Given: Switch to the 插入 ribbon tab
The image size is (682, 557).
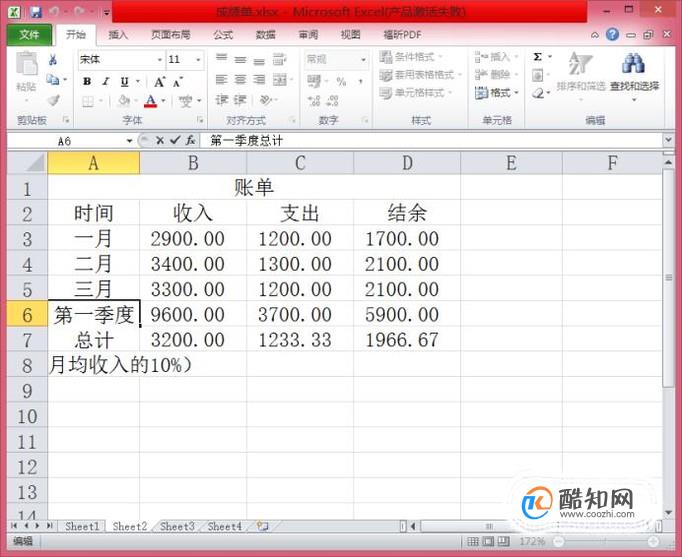Looking at the screenshot, I should (x=118, y=35).
